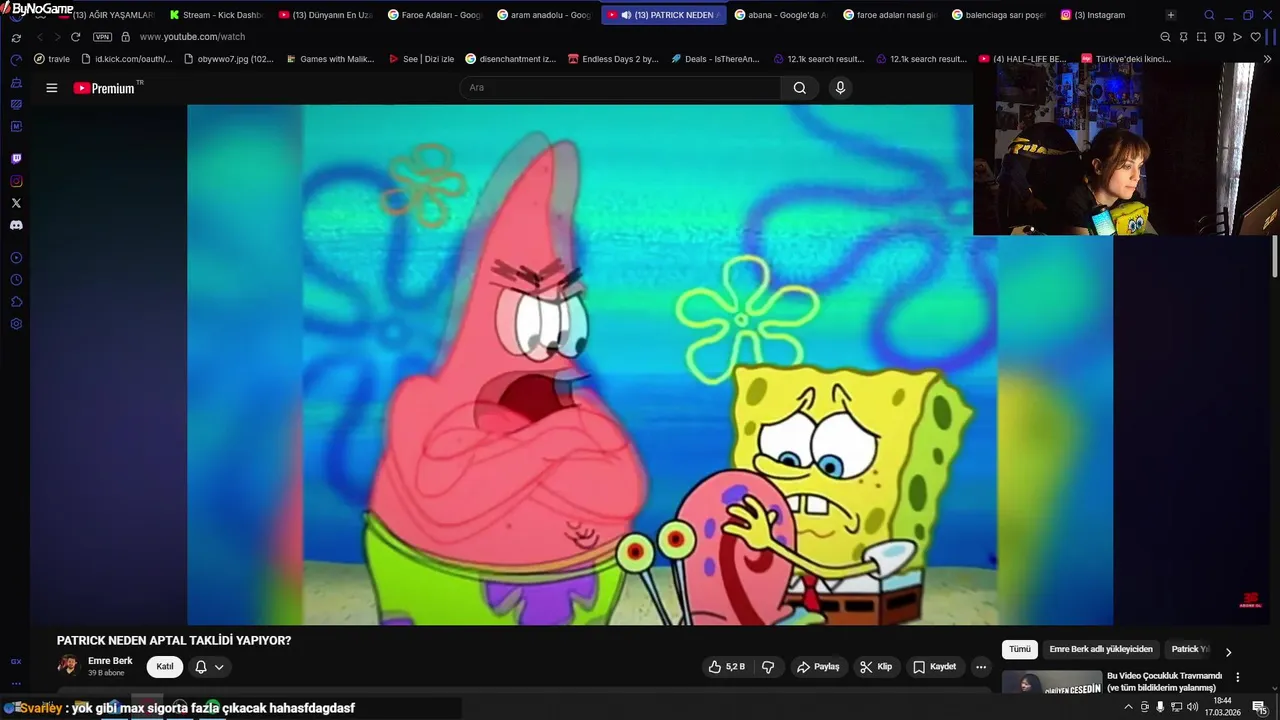Start voice search with microphone icon

tap(840, 88)
